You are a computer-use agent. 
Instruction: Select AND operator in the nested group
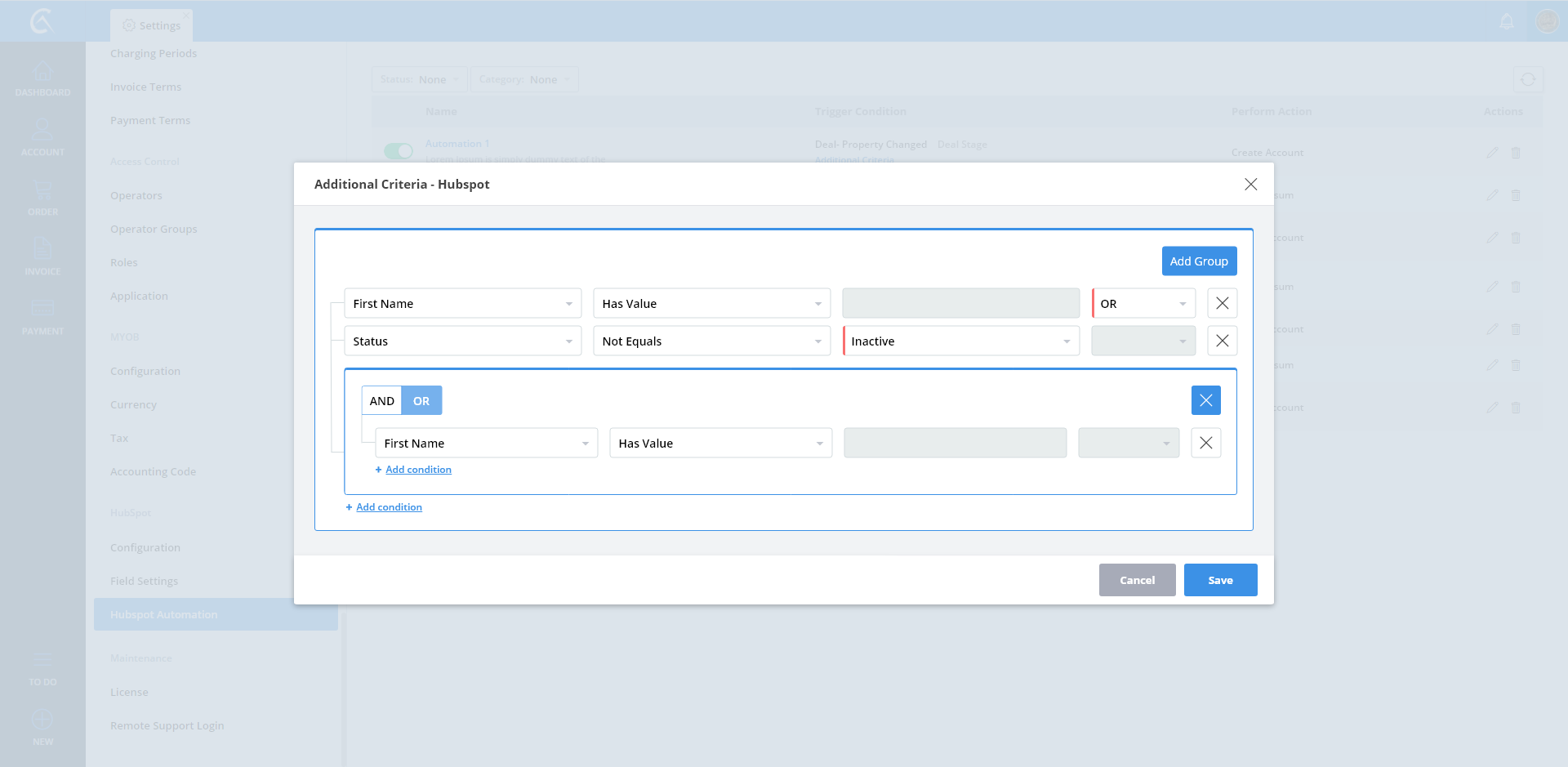(x=381, y=401)
